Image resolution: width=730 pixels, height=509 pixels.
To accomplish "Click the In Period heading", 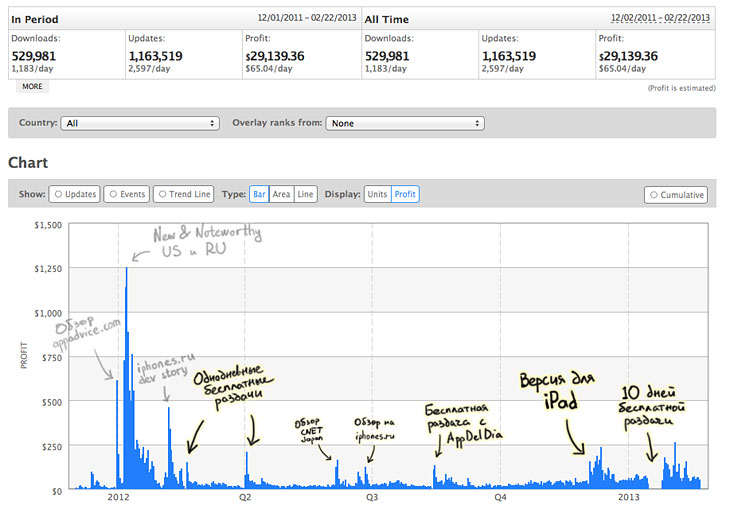I will click(x=35, y=20).
